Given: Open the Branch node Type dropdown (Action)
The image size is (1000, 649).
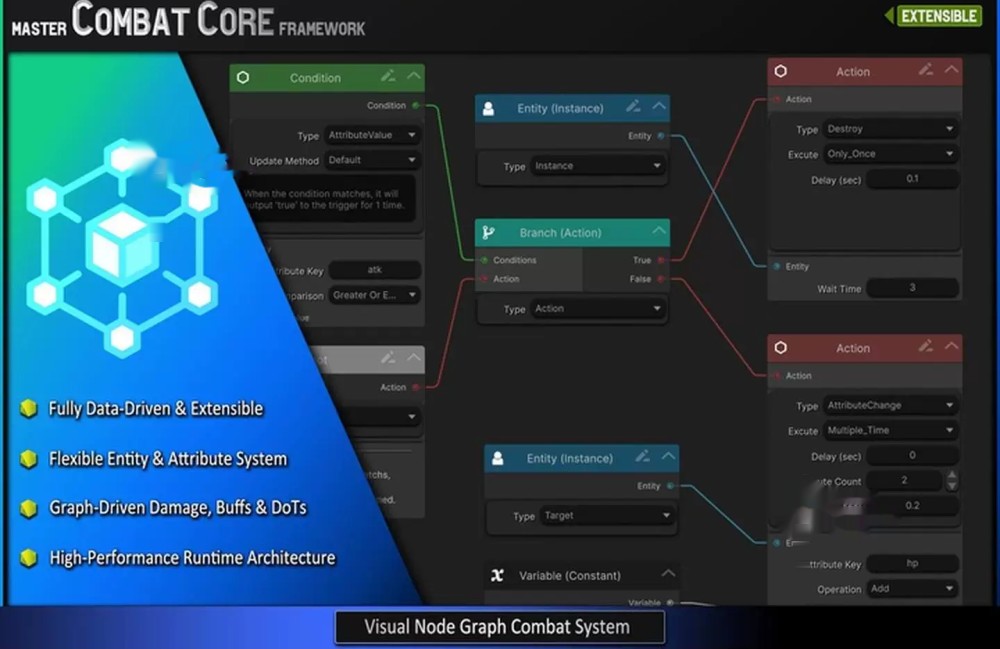Looking at the screenshot, I should pyautogui.click(x=598, y=309).
